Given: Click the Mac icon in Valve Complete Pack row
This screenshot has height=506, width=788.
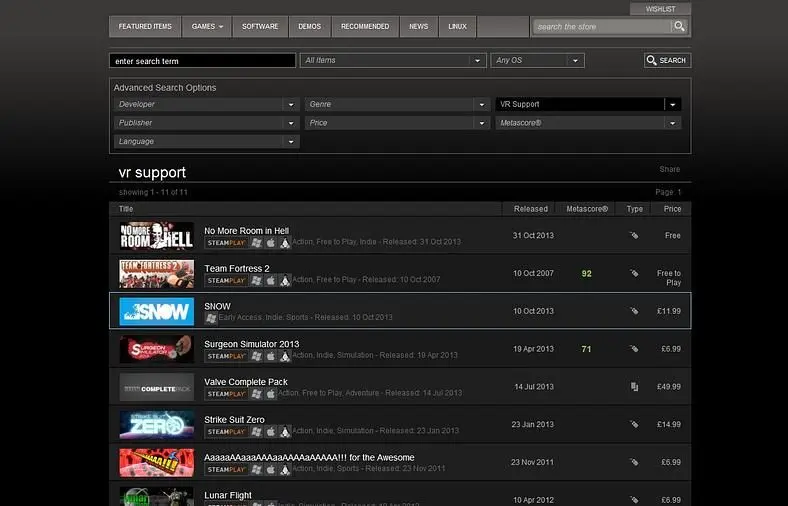Looking at the screenshot, I should point(270,393).
